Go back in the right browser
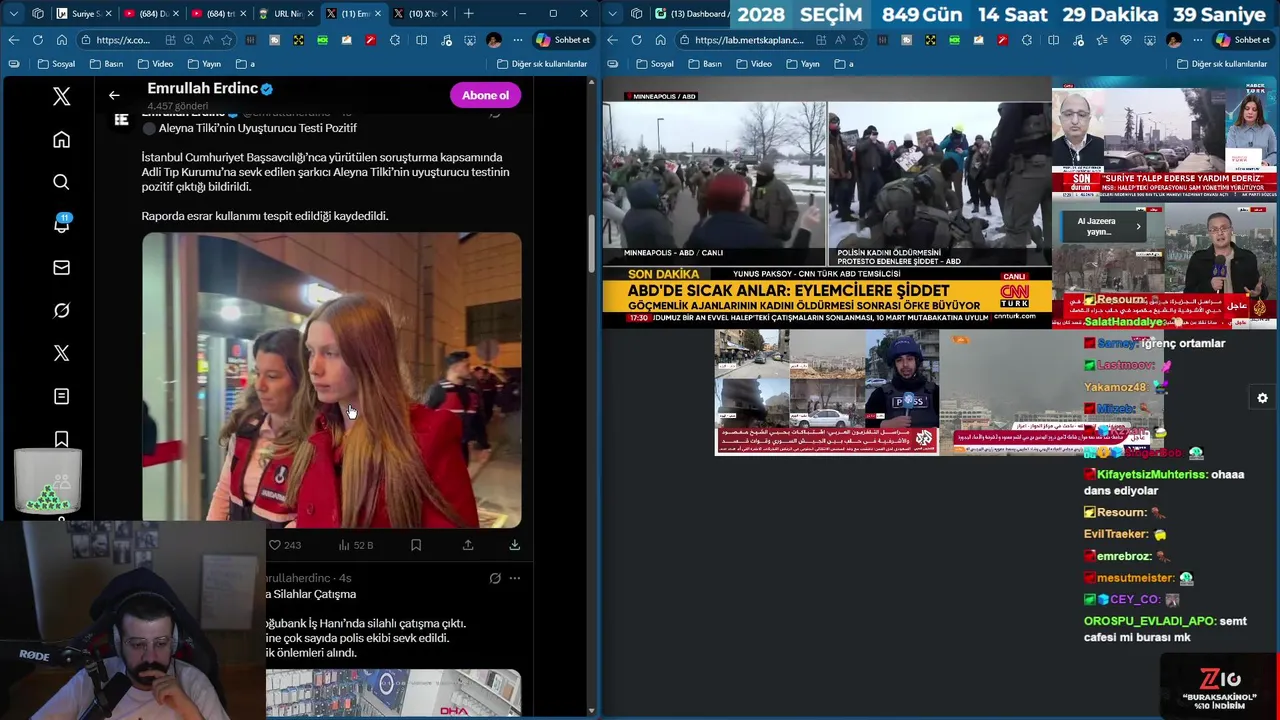This screenshot has width=1280, height=720. coord(612,40)
